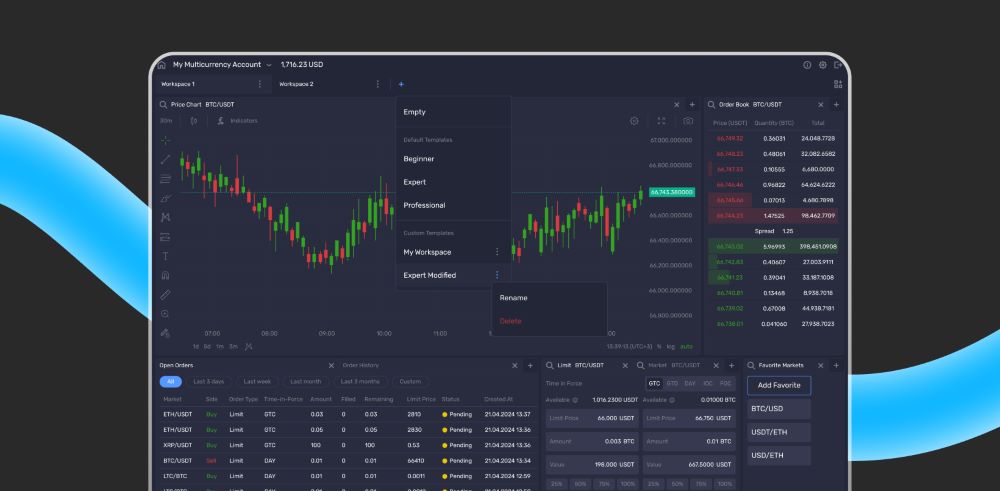Click the Order Book search icon

click(711, 105)
